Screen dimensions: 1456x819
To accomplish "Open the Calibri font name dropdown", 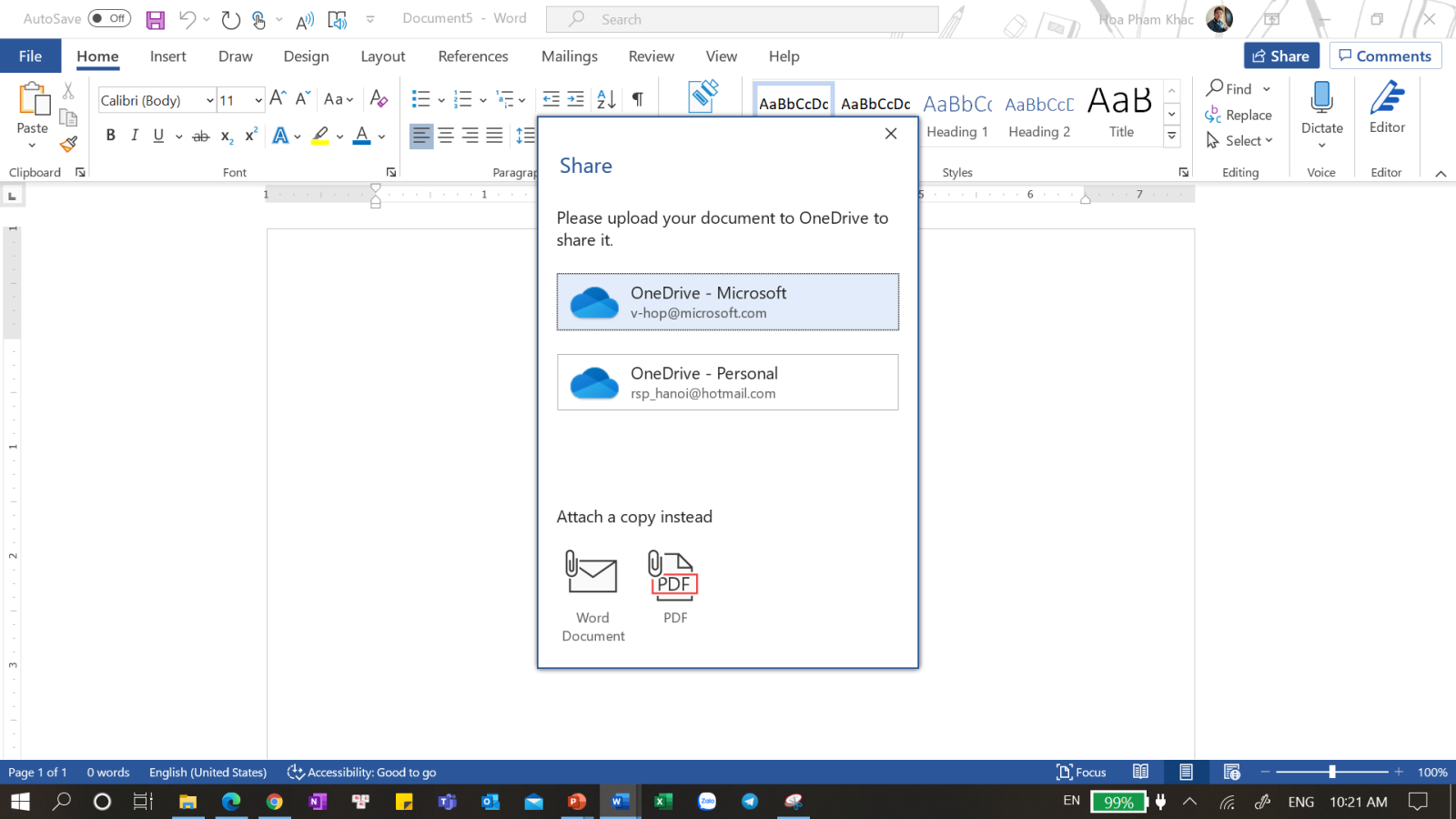I will 210,100.
